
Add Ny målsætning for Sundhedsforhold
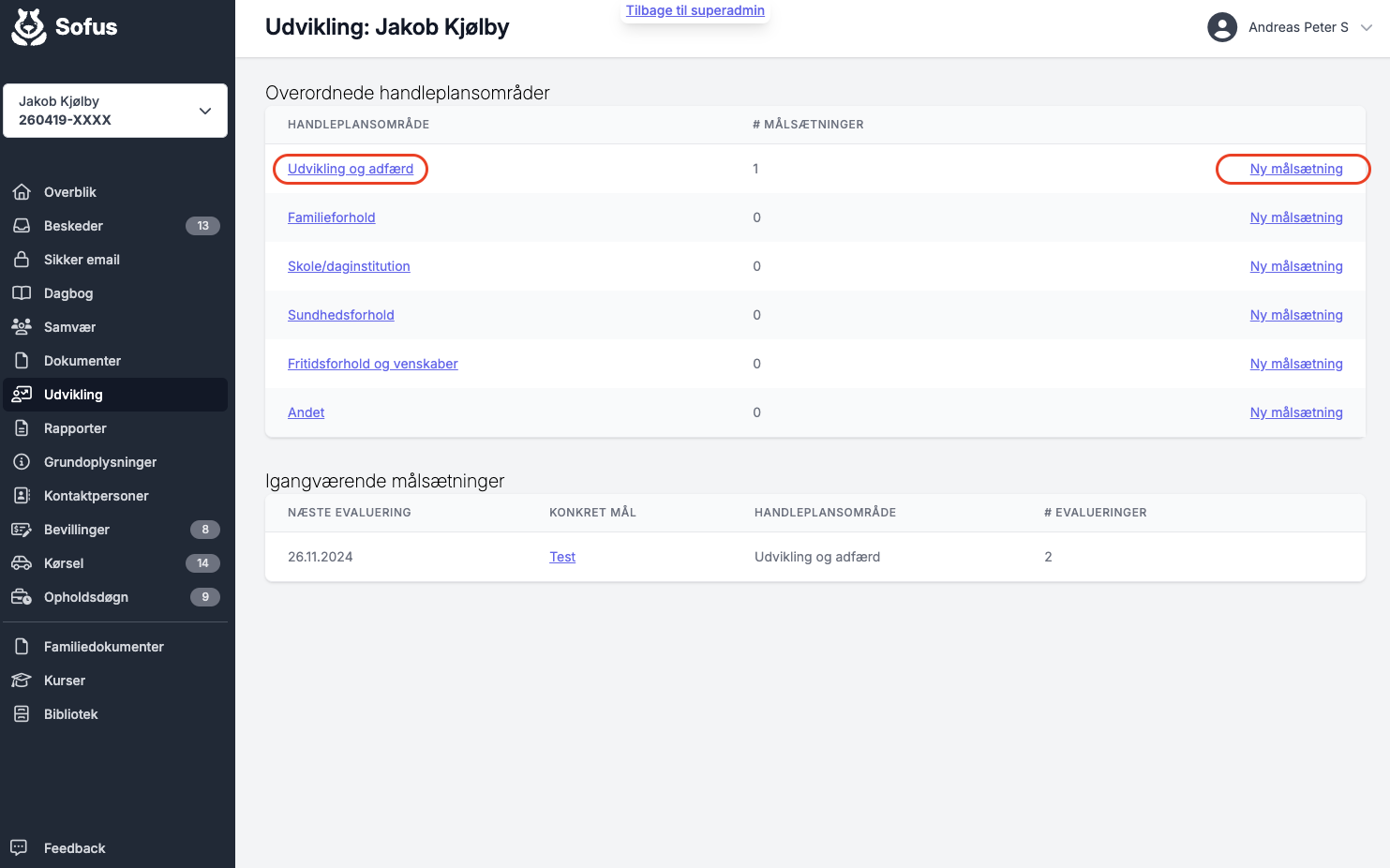1295,315
